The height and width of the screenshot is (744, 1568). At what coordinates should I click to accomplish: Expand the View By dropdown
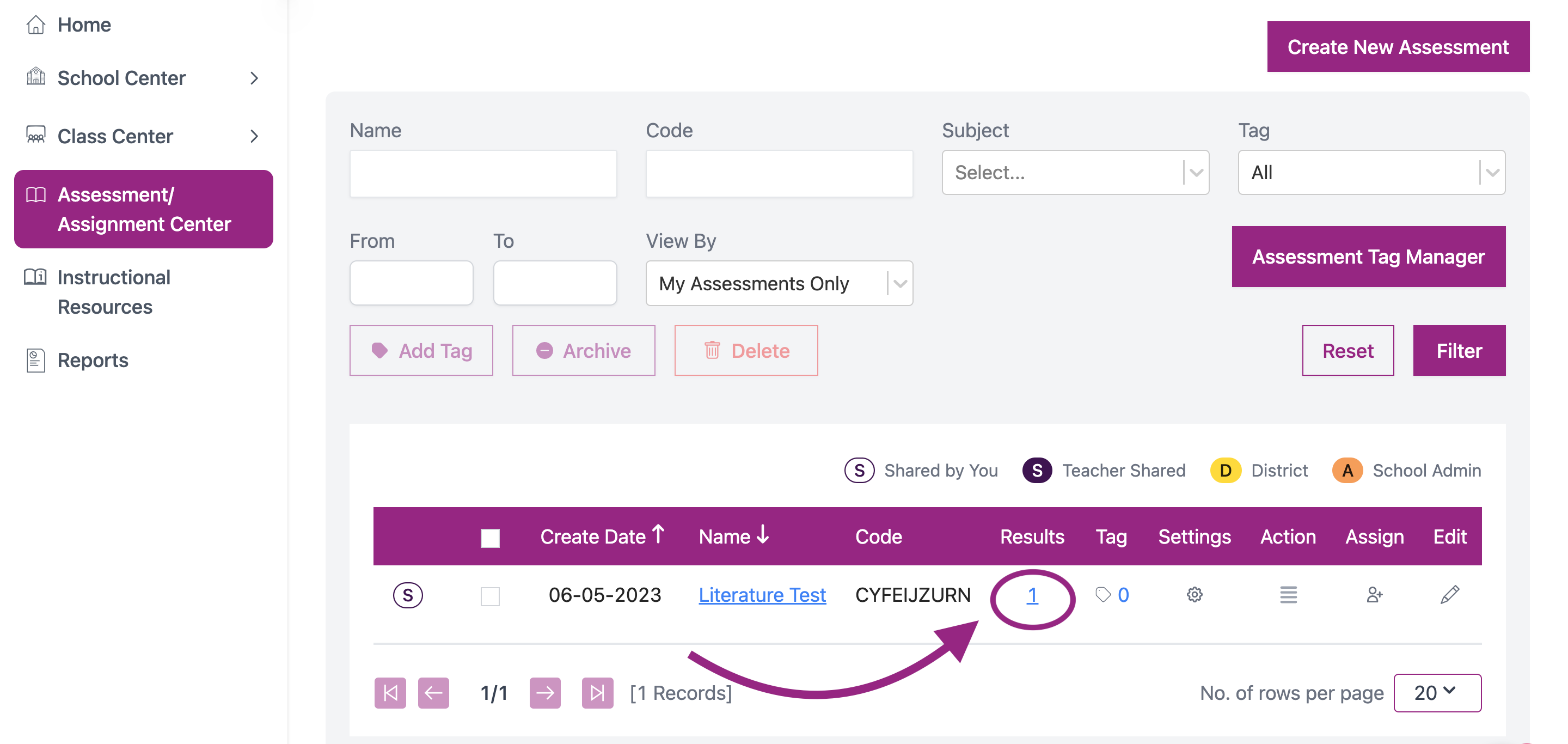point(779,283)
